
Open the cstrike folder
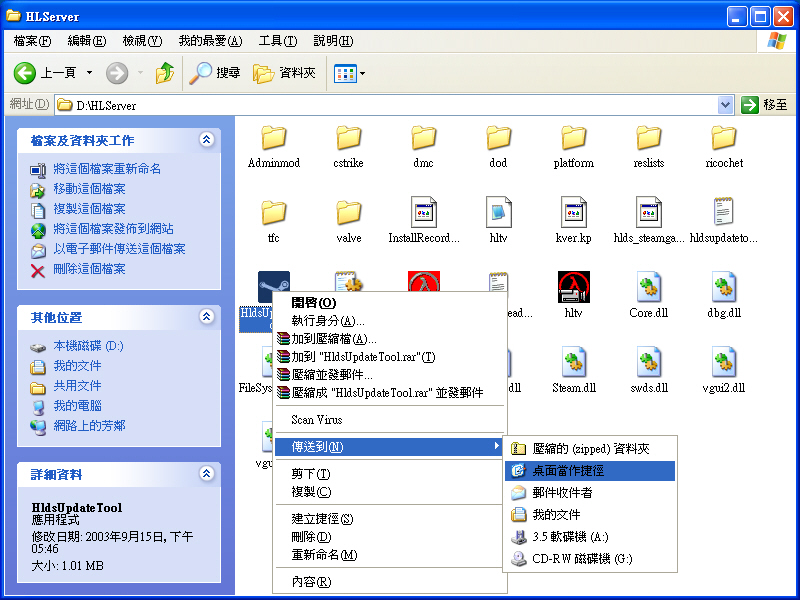pos(348,140)
